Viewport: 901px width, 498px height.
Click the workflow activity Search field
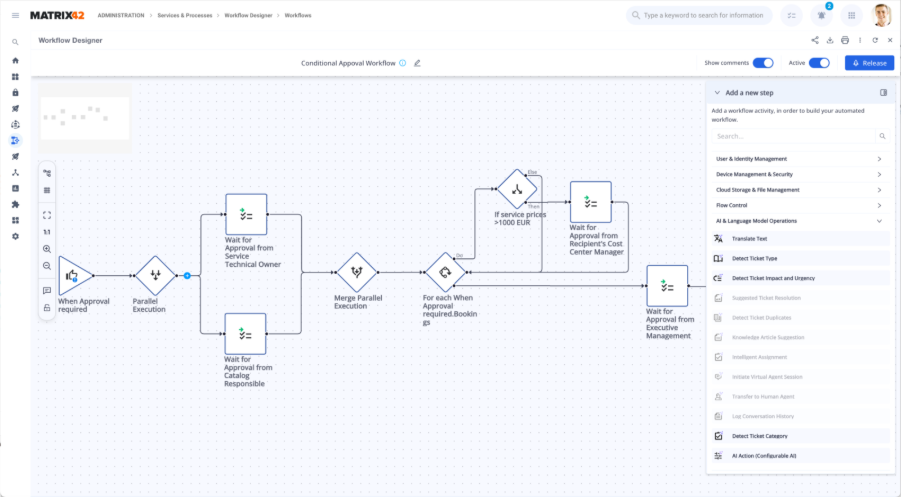pos(795,136)
